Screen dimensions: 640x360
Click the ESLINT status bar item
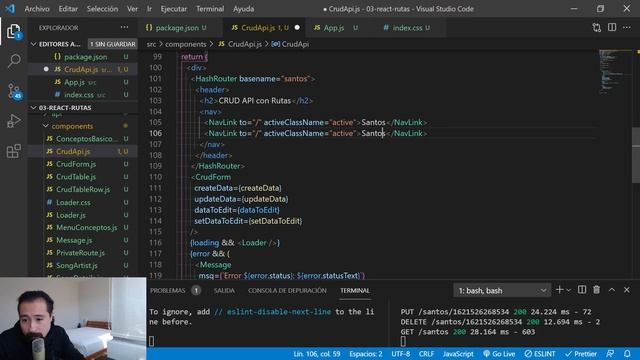[540, 354]
